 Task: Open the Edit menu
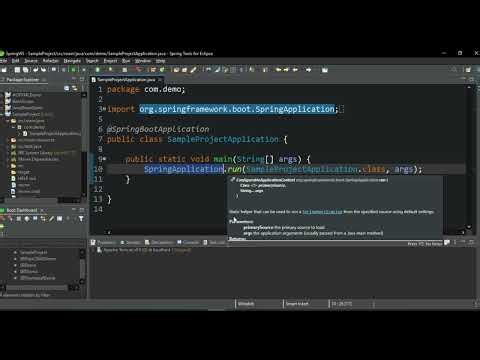click(16, 61)
